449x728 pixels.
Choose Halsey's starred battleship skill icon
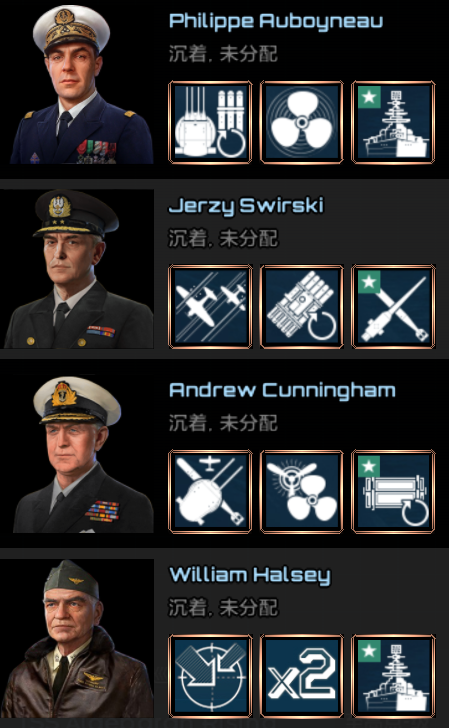coord(393,676)
